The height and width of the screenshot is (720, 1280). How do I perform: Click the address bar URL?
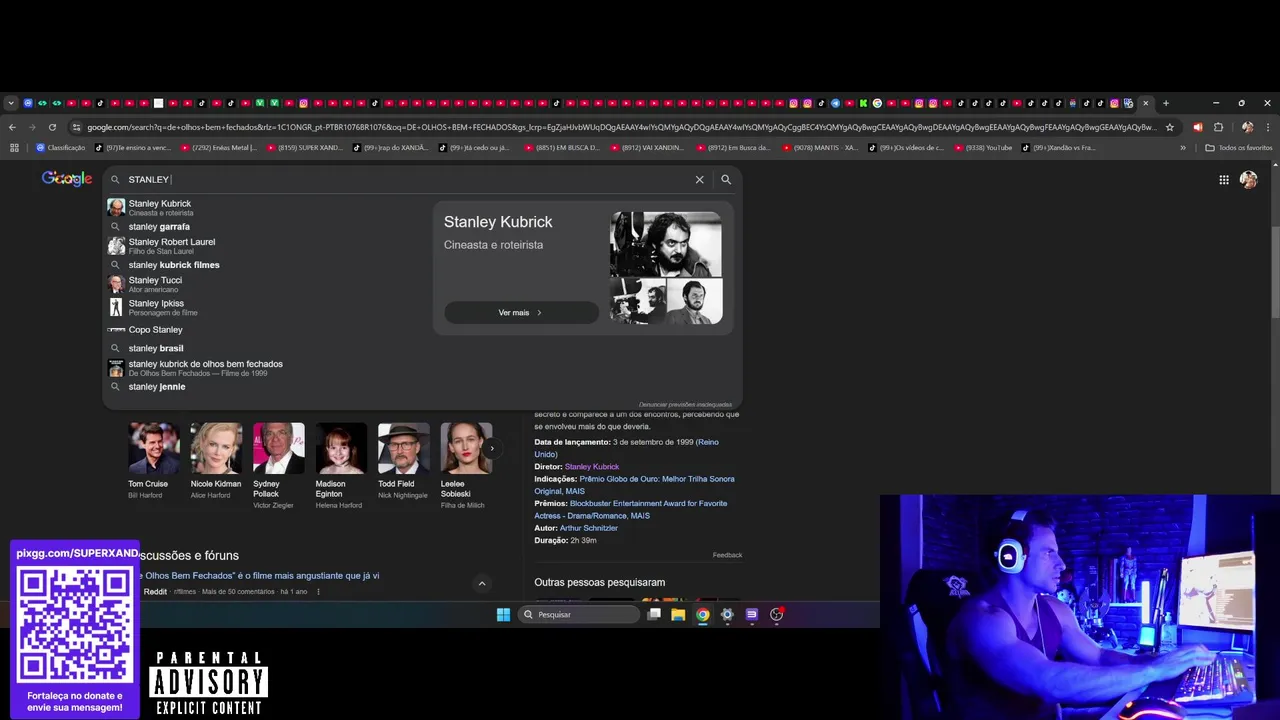620,127
